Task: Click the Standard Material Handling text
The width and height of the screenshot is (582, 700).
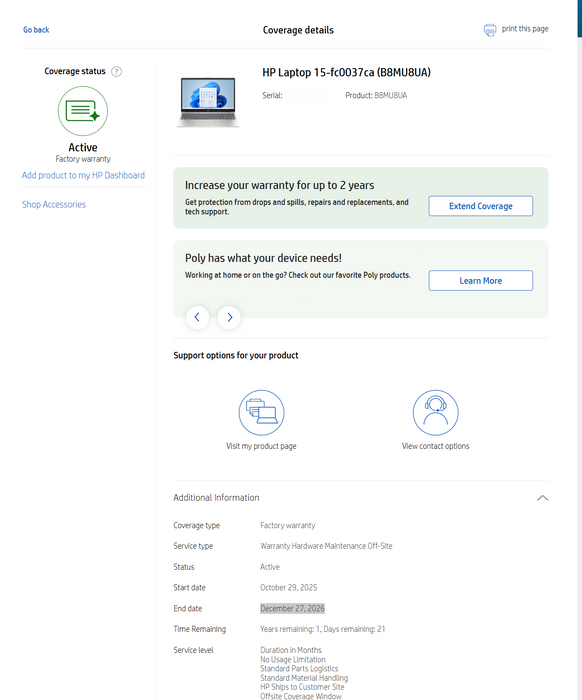Action: [x=304, y=678]
